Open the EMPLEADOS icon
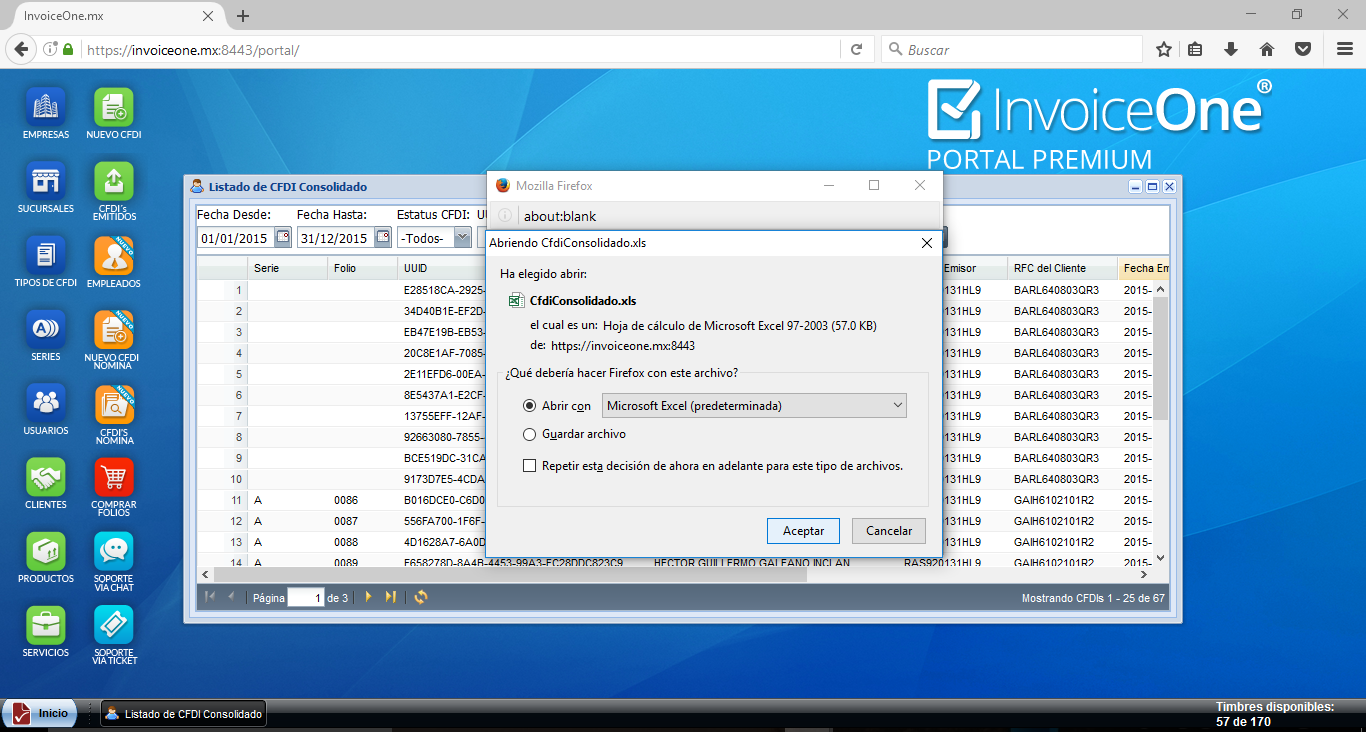 pyautogui.click(x=114, y=256)
